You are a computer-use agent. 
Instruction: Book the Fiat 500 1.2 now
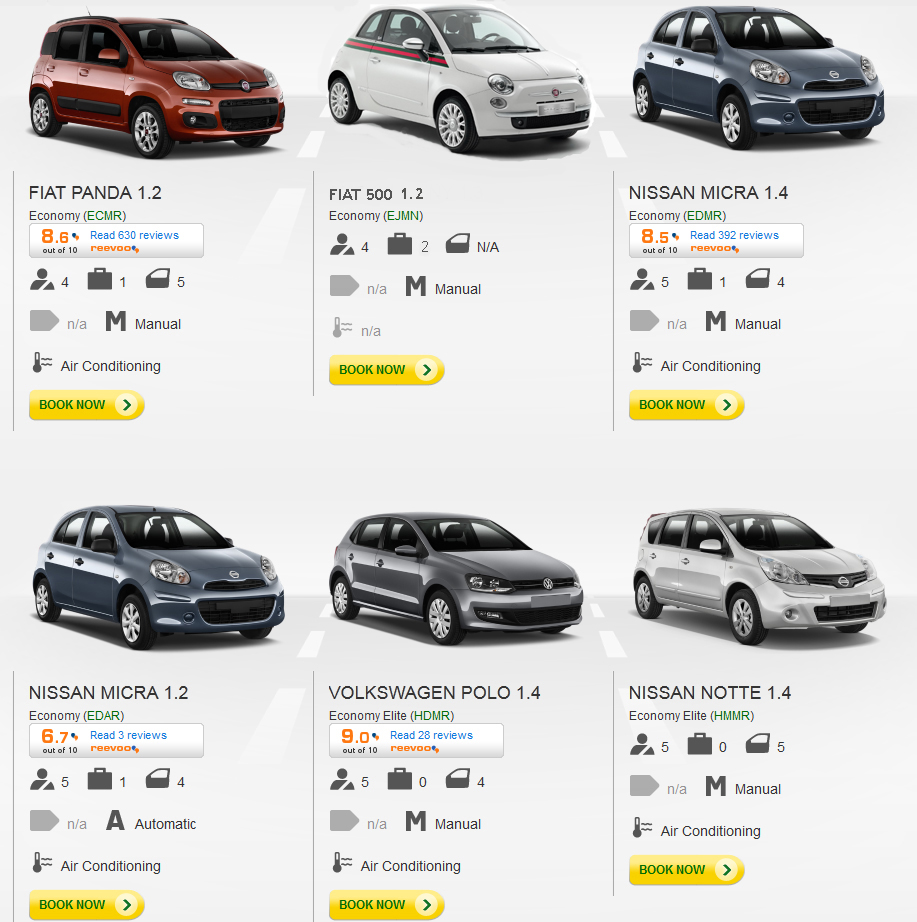(x=386, y=370)
